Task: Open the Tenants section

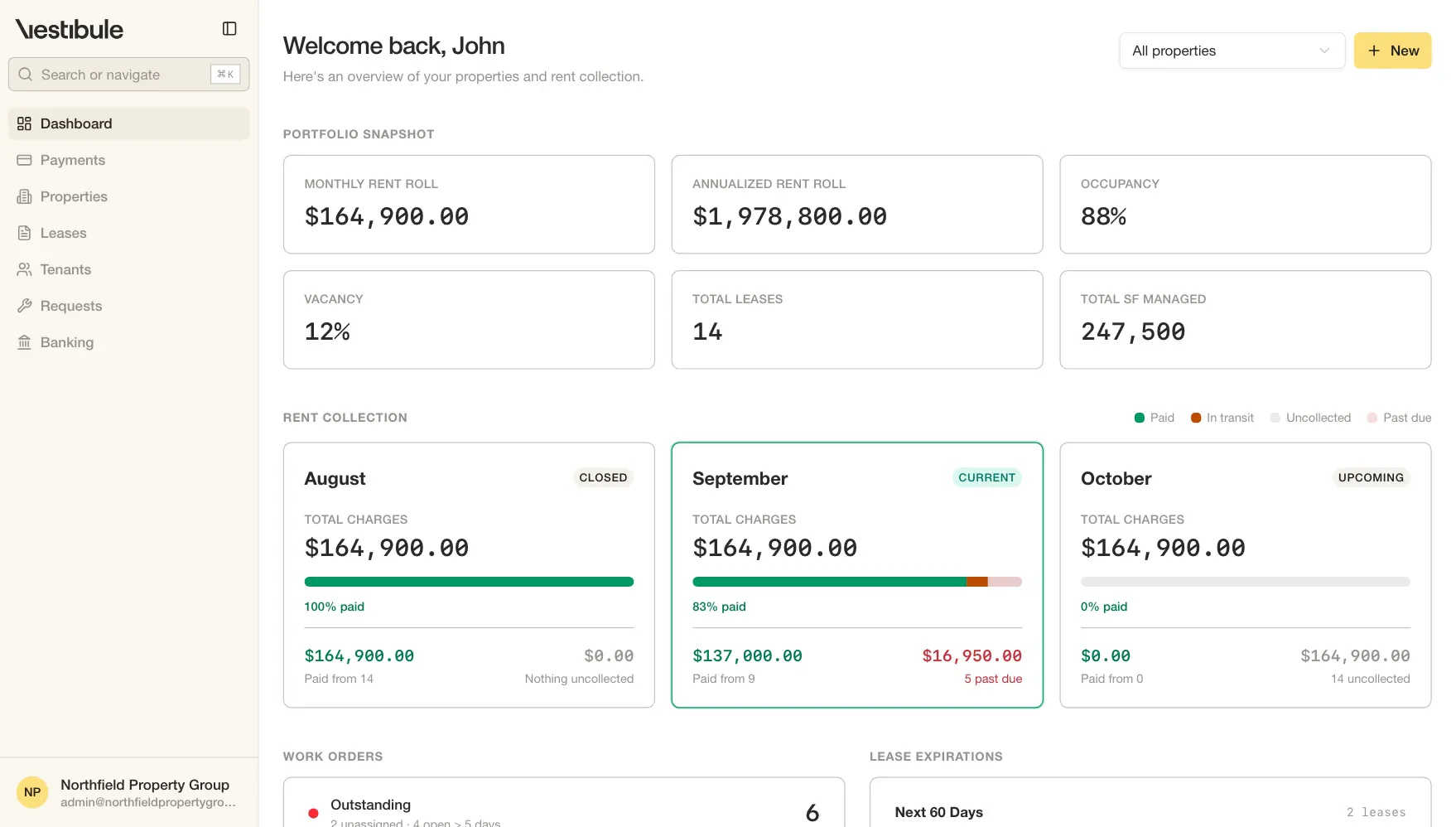Action: coord(129,269)
